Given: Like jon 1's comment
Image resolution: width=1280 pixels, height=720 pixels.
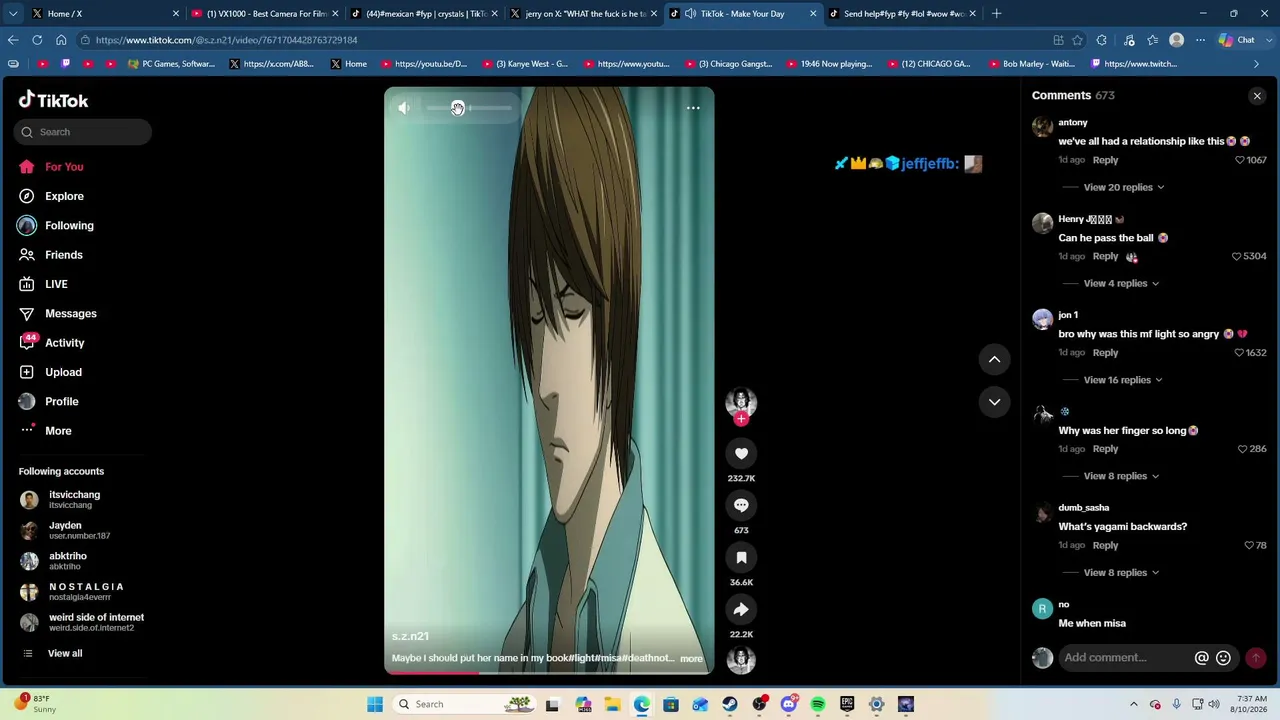Looking at the screenshot, I should [x=1240, y=353].
